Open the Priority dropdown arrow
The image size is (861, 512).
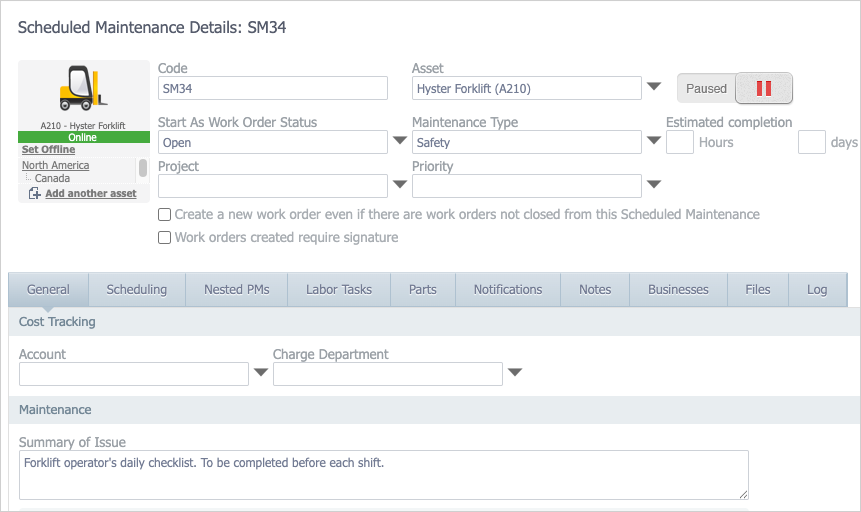(x=654, y=185)
